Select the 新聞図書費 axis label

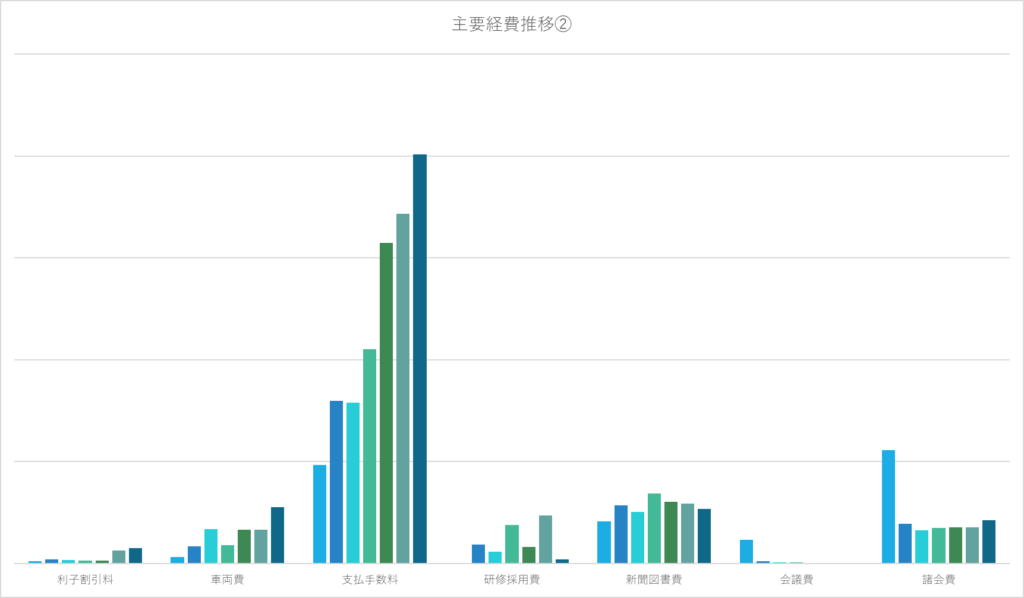[654, 579]
